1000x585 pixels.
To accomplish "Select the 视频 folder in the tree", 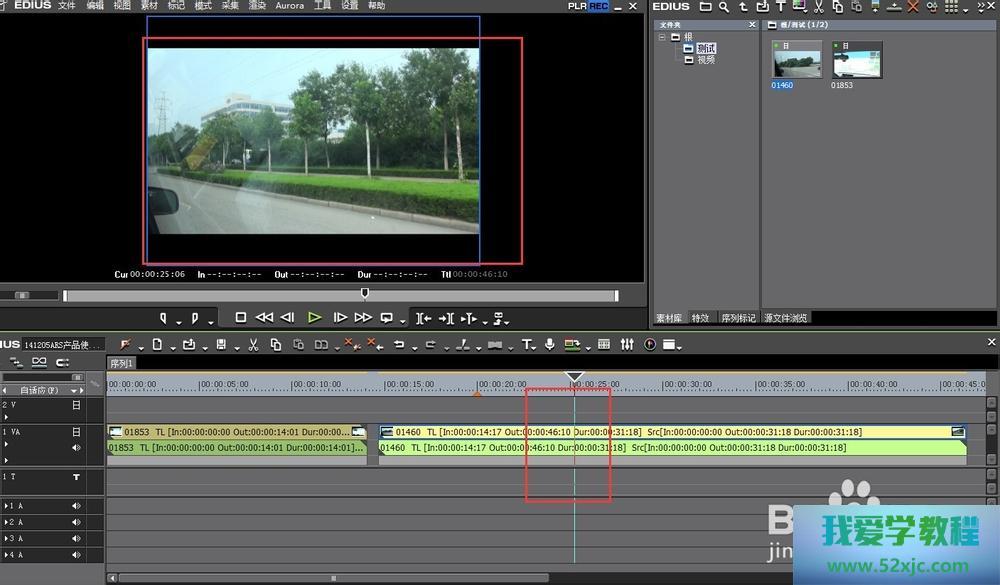I will 705,60.
